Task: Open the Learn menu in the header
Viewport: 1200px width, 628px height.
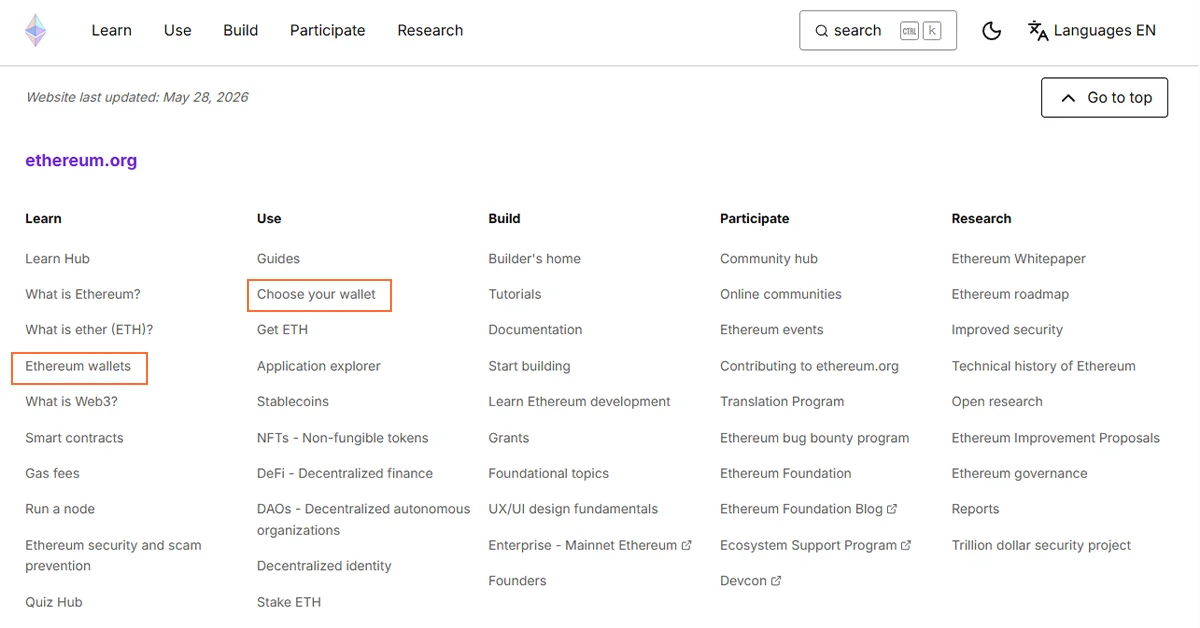Action: coord(111,30)
